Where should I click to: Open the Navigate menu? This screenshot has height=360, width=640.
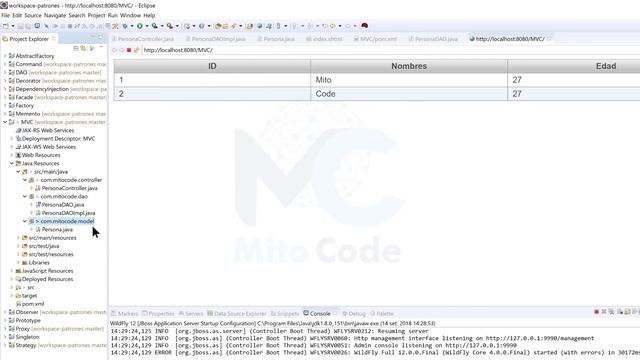tap(55, 15)
